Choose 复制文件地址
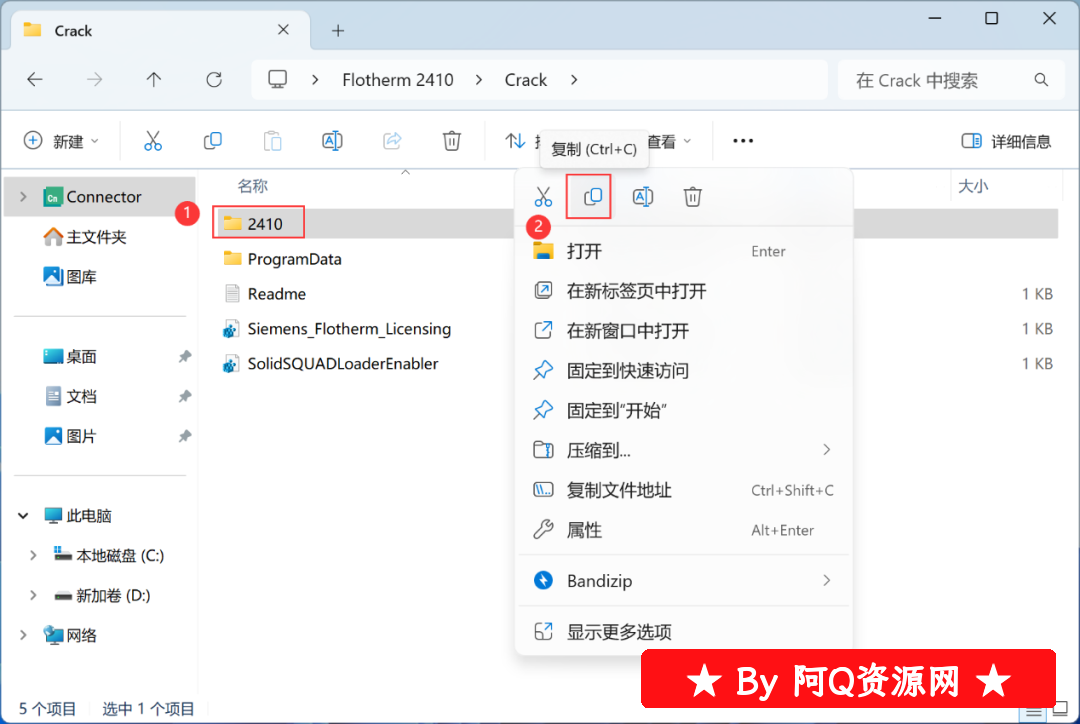 (685, 490)
